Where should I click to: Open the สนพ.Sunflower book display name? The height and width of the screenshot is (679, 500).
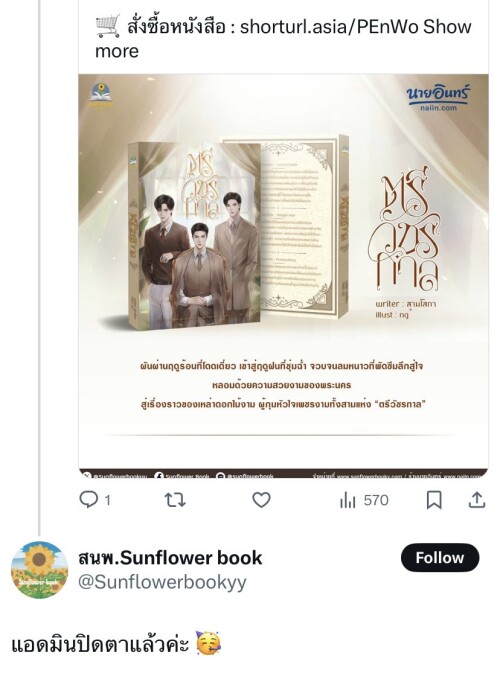pyautogui.click(x=170, y=558)
